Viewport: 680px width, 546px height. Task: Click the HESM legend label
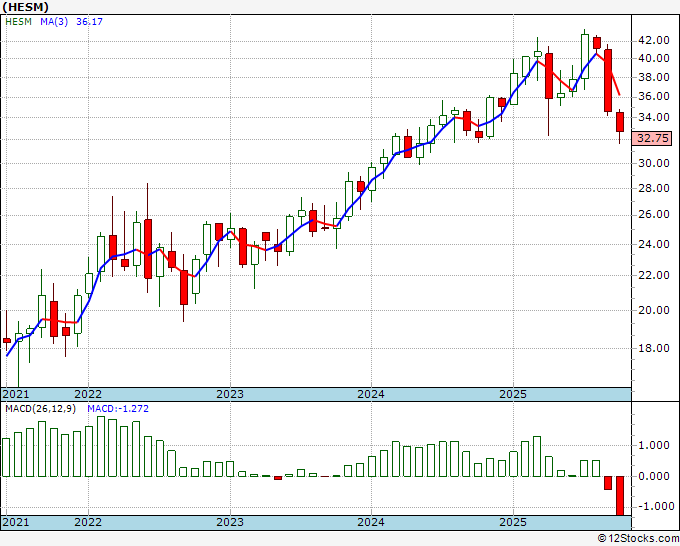tap(18, 21)
